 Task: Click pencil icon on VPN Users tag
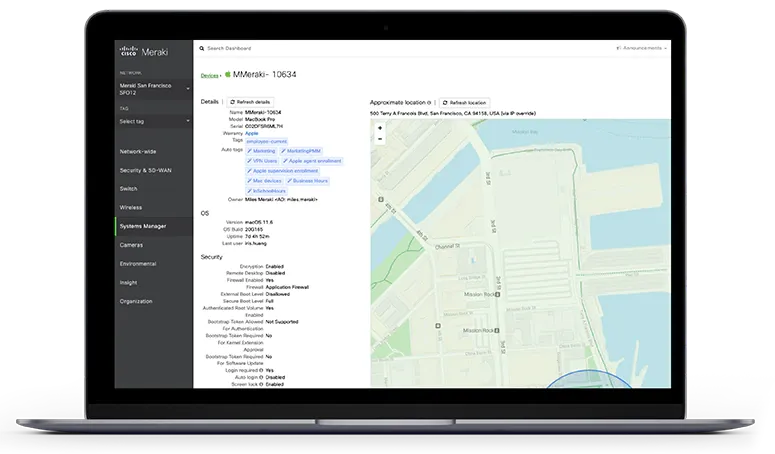tap(250, 161)
